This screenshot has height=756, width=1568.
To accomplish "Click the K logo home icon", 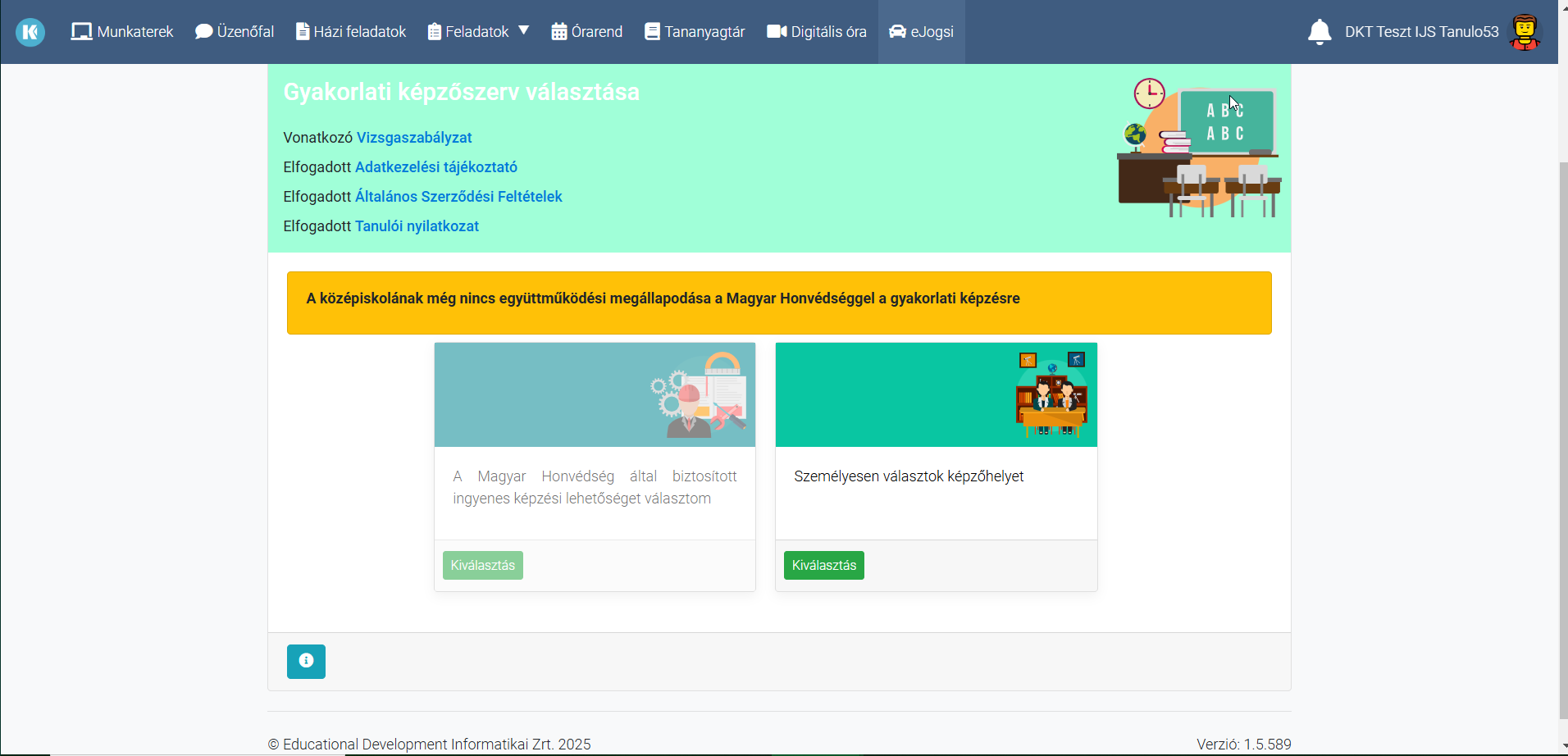I will (x=30, y=32).
